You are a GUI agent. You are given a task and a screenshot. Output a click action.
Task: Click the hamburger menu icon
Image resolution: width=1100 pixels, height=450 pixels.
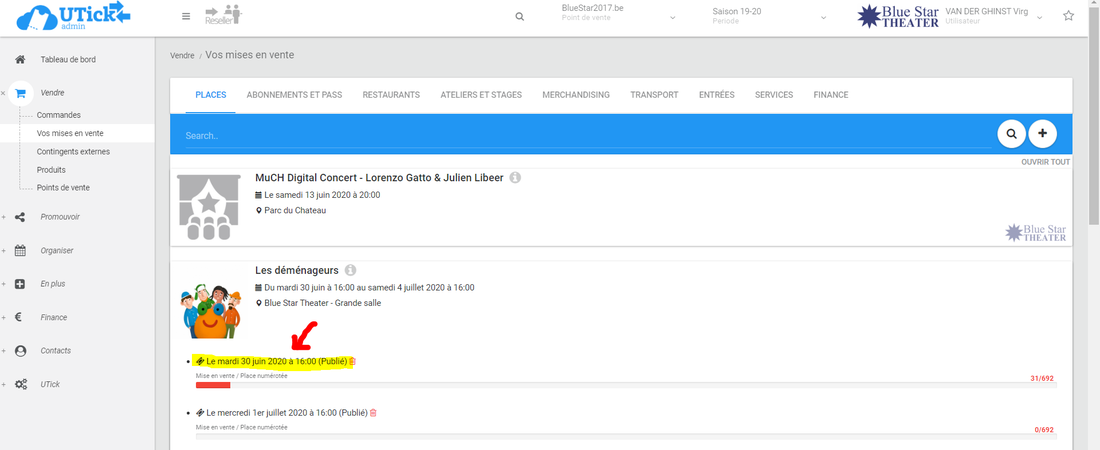186,17
